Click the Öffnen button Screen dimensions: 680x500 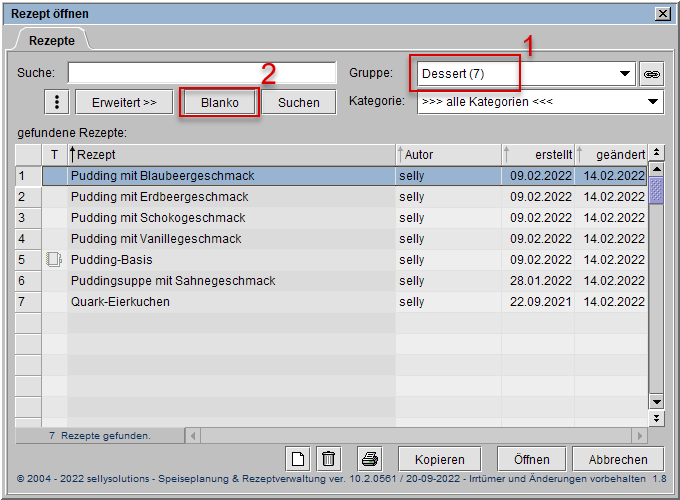tap(530, 459)
